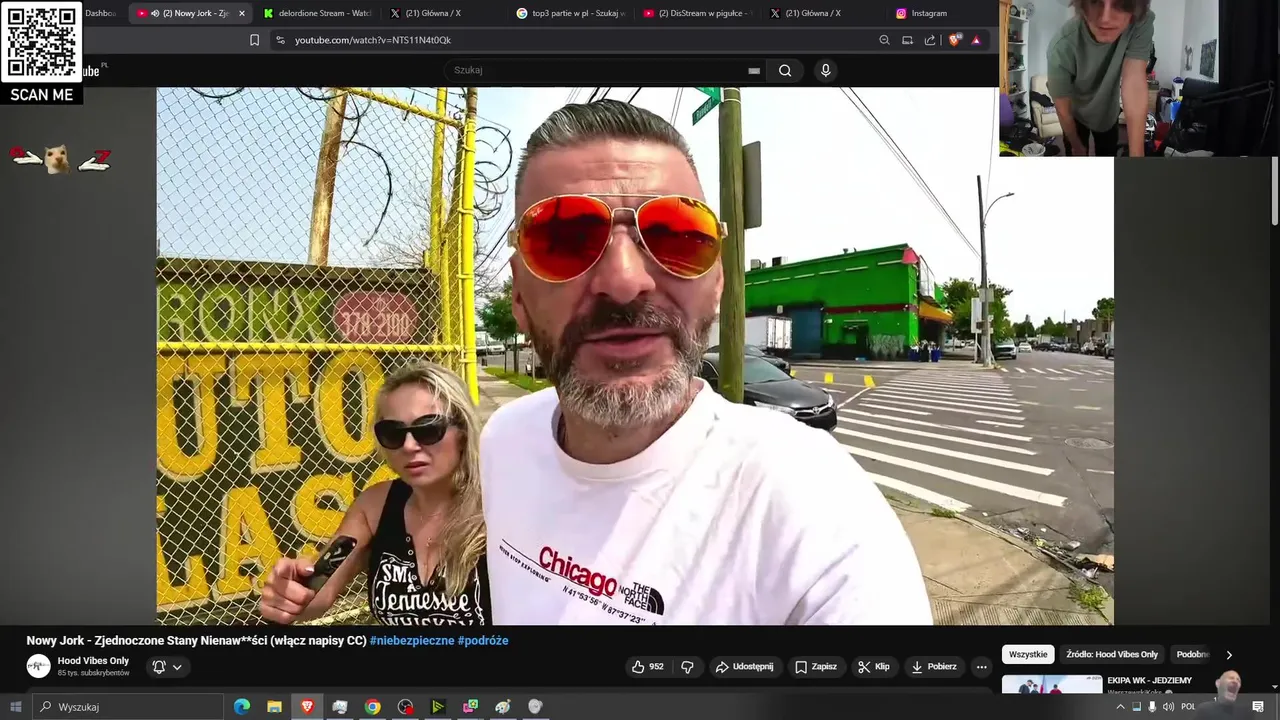Open Brave Rewards triangle icon
The height and width of the screenshot is (720, 1280).
coord(976,40)
